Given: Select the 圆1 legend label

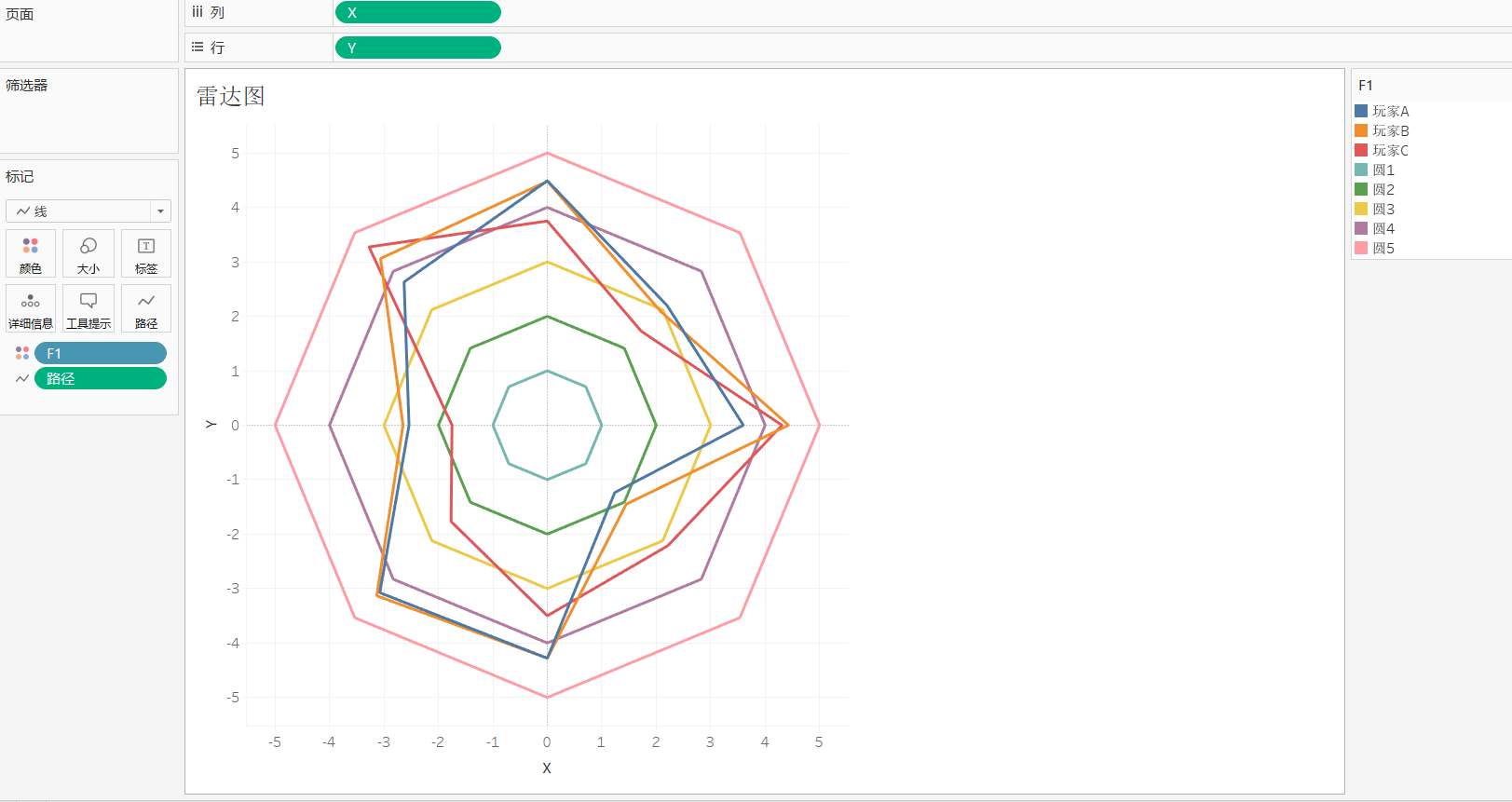Looking at the screenshot, I should [x=1383, y=170].
